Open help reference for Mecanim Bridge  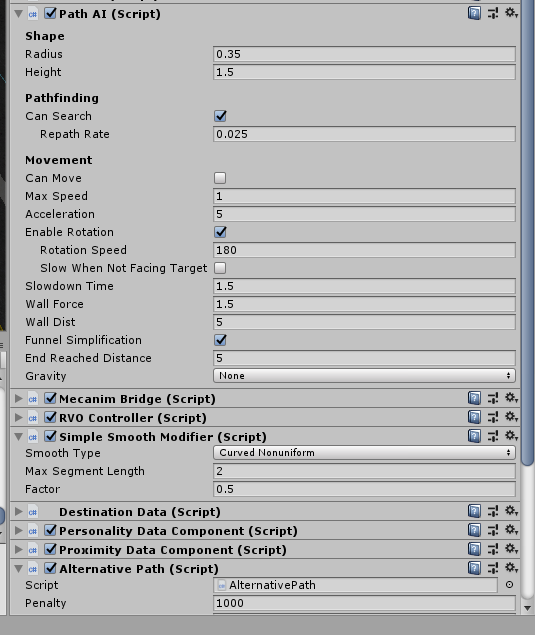[x=474, y=398]
